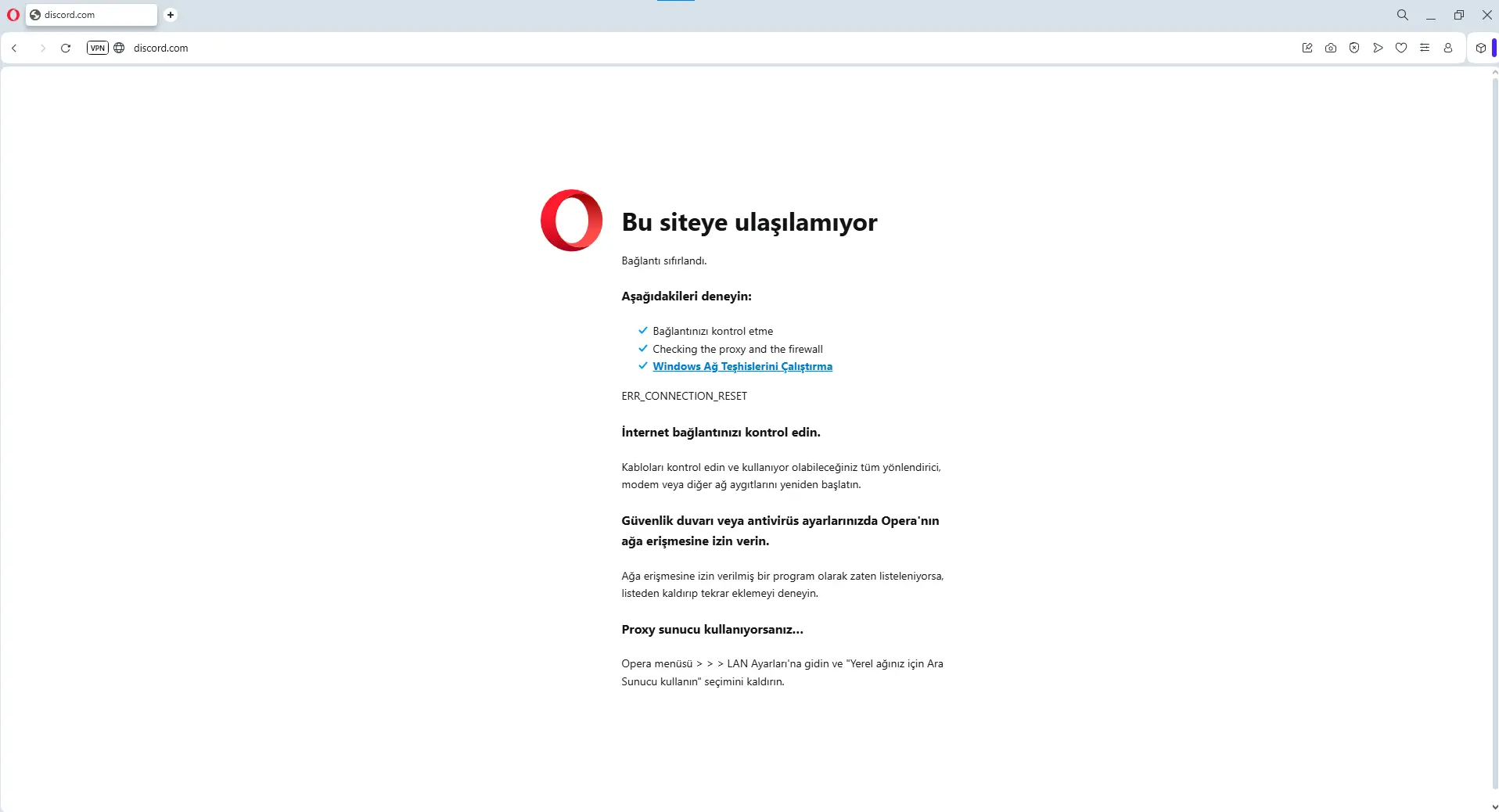
Task: Toggle the VPN badge in address bar
Action: 98,48
